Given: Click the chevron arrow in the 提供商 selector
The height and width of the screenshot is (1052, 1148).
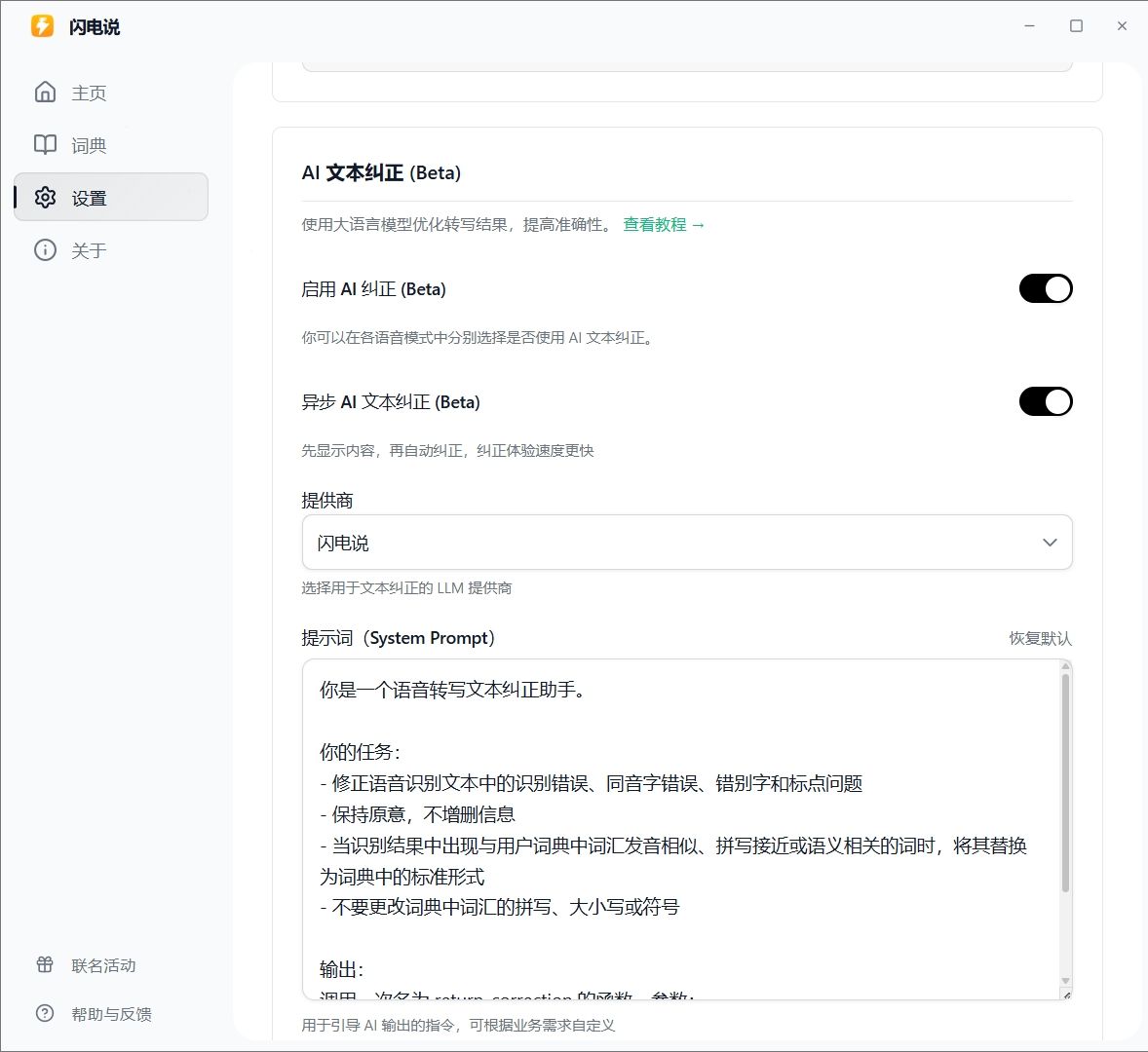Looking at the screenshot, I should pos(1050,543).
